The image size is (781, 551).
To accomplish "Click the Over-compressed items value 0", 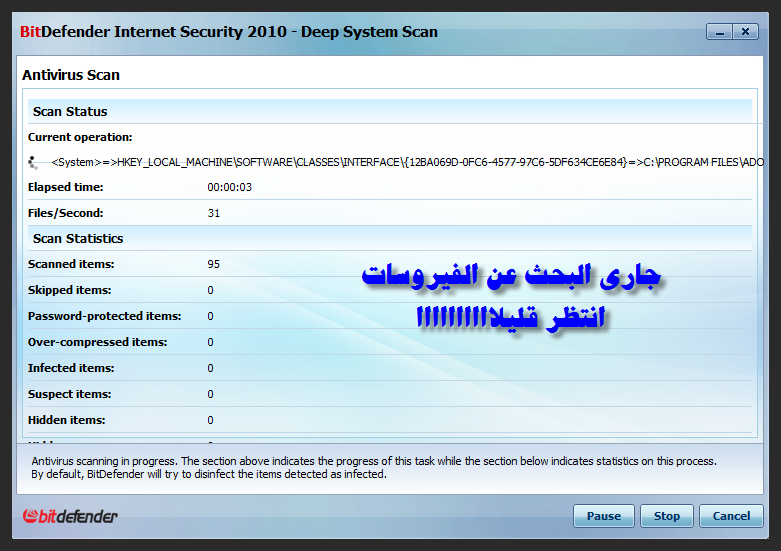I will click(x=210, y=342).
